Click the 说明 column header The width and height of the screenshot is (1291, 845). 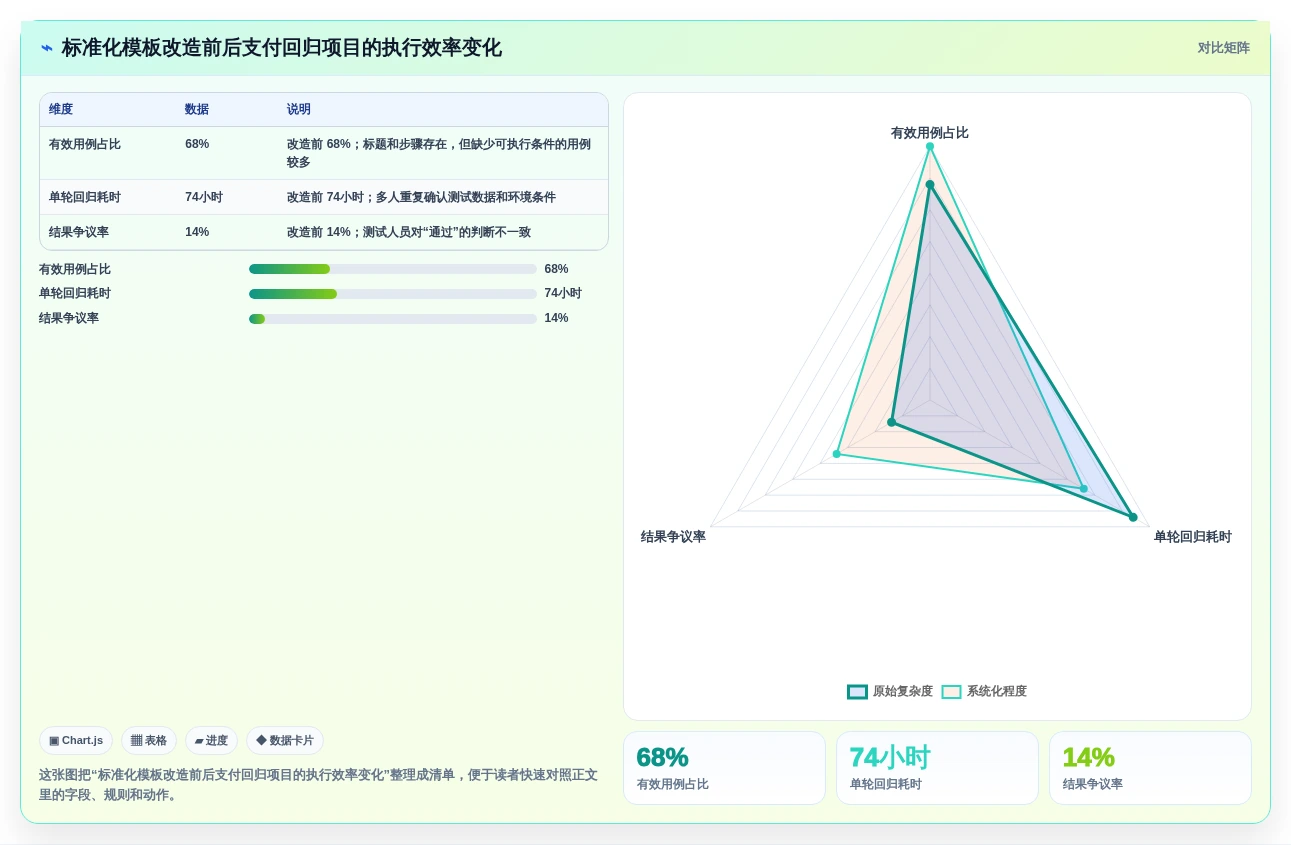click(299, 109)
